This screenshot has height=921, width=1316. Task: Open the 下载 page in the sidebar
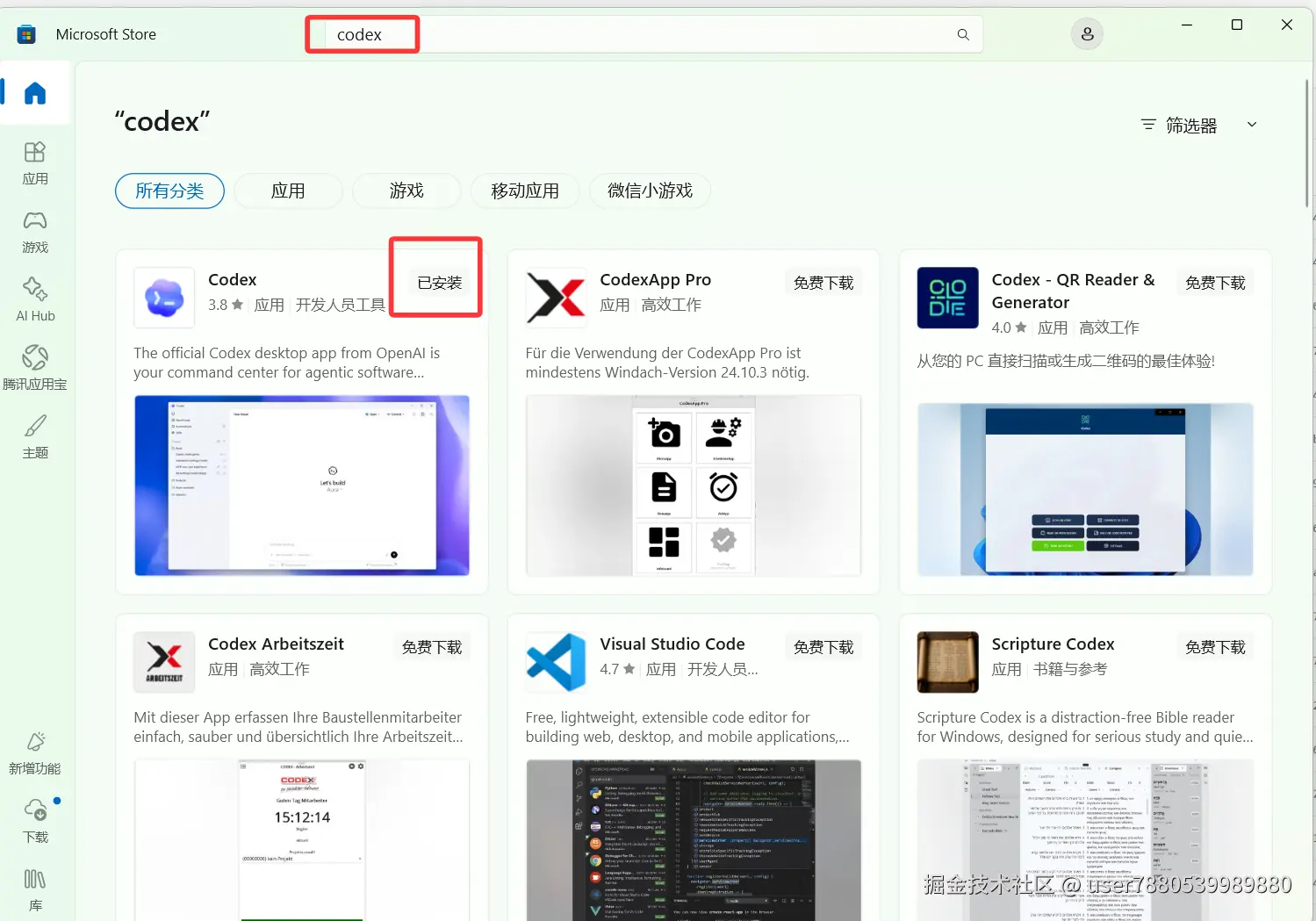click(35, 822)
